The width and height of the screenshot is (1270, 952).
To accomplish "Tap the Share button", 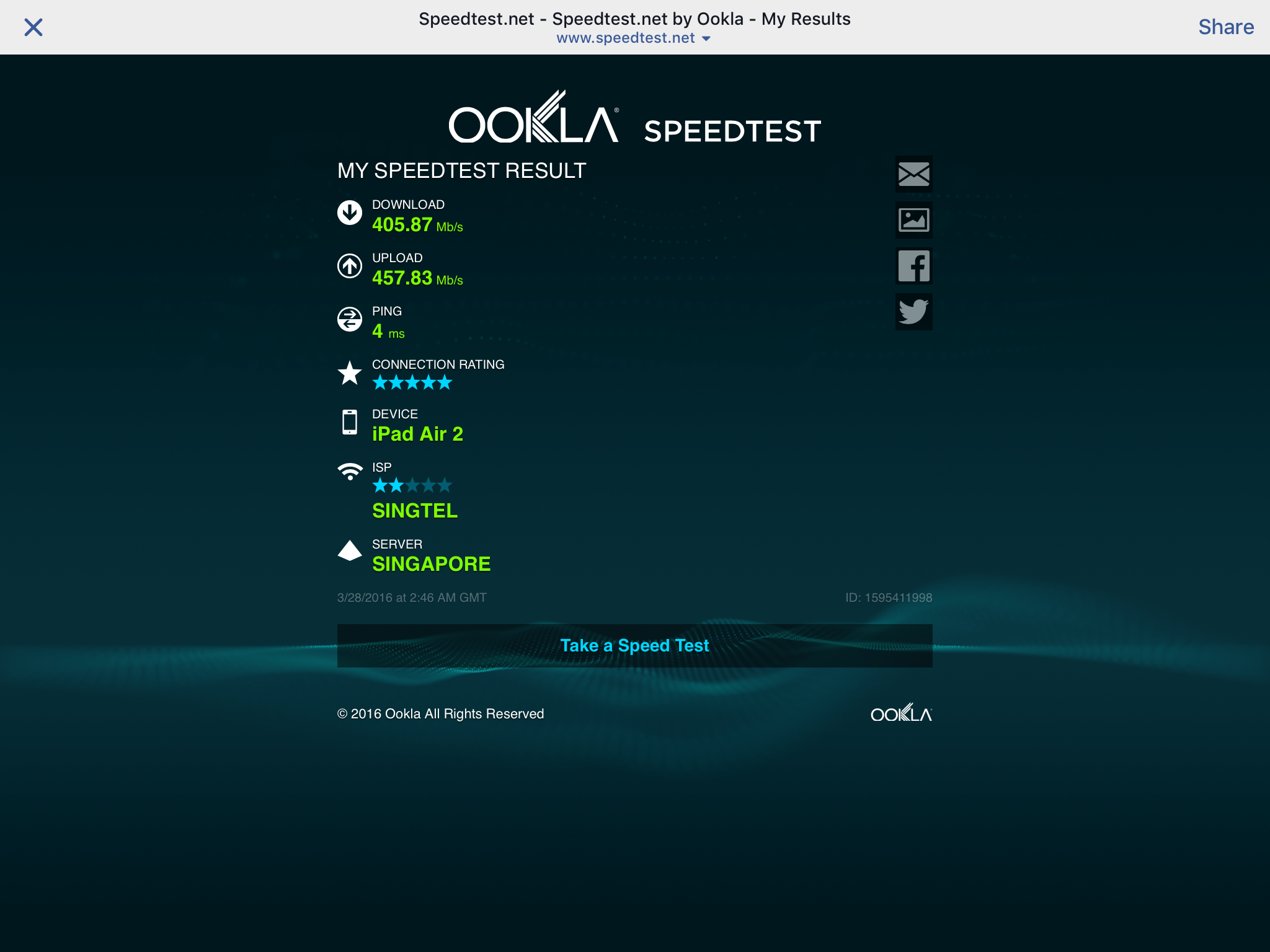I will tap(1226, 27).
